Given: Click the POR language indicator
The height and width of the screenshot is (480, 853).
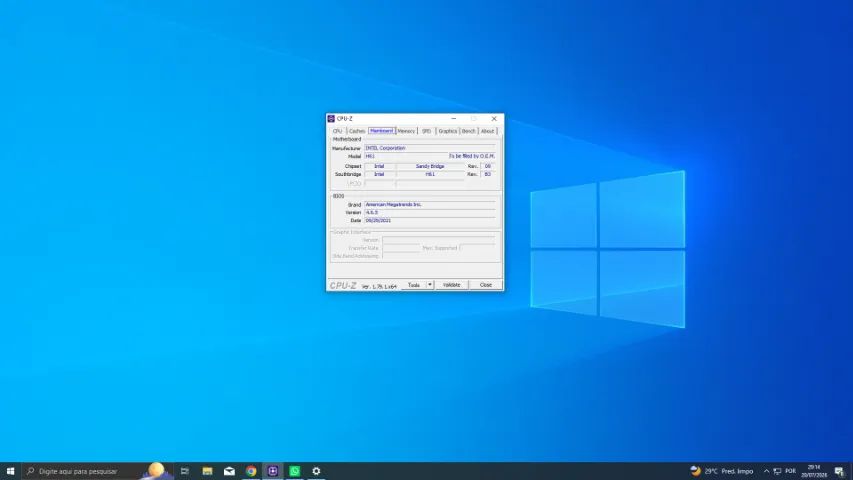Looking at the screenshot, I should [790, 471].
